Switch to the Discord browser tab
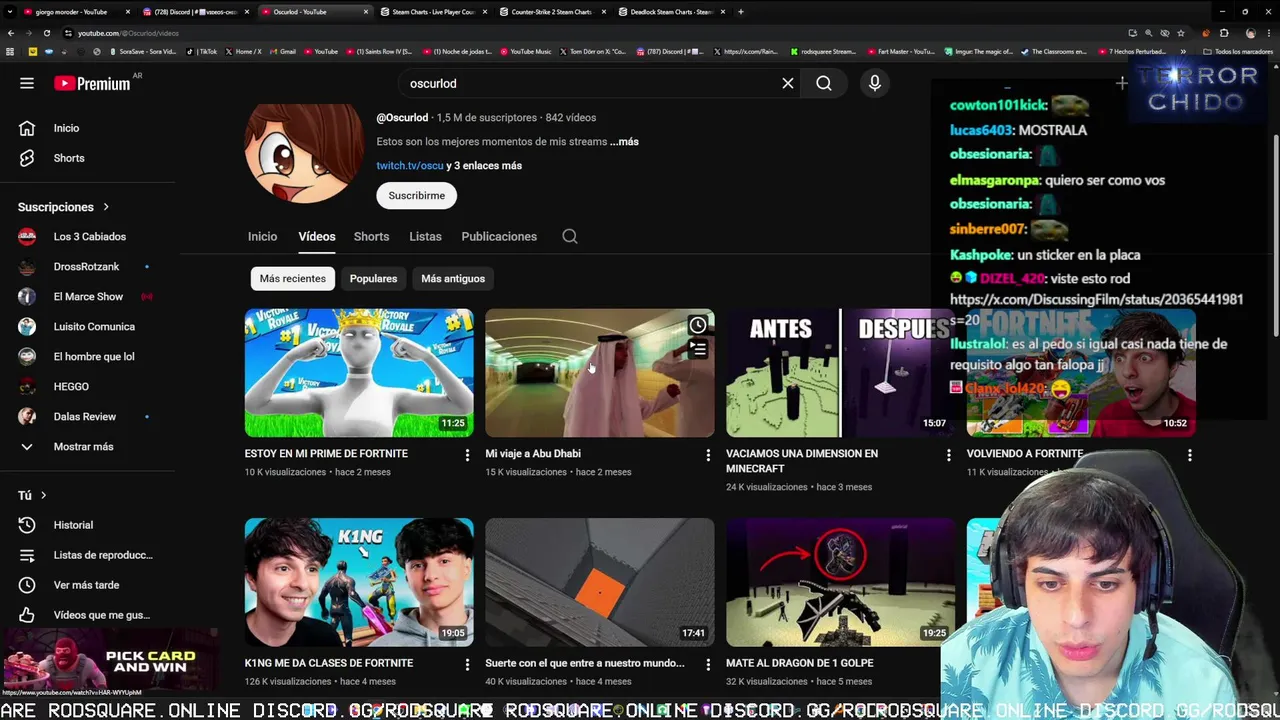Screen dimensions: 1280x720 195,12
